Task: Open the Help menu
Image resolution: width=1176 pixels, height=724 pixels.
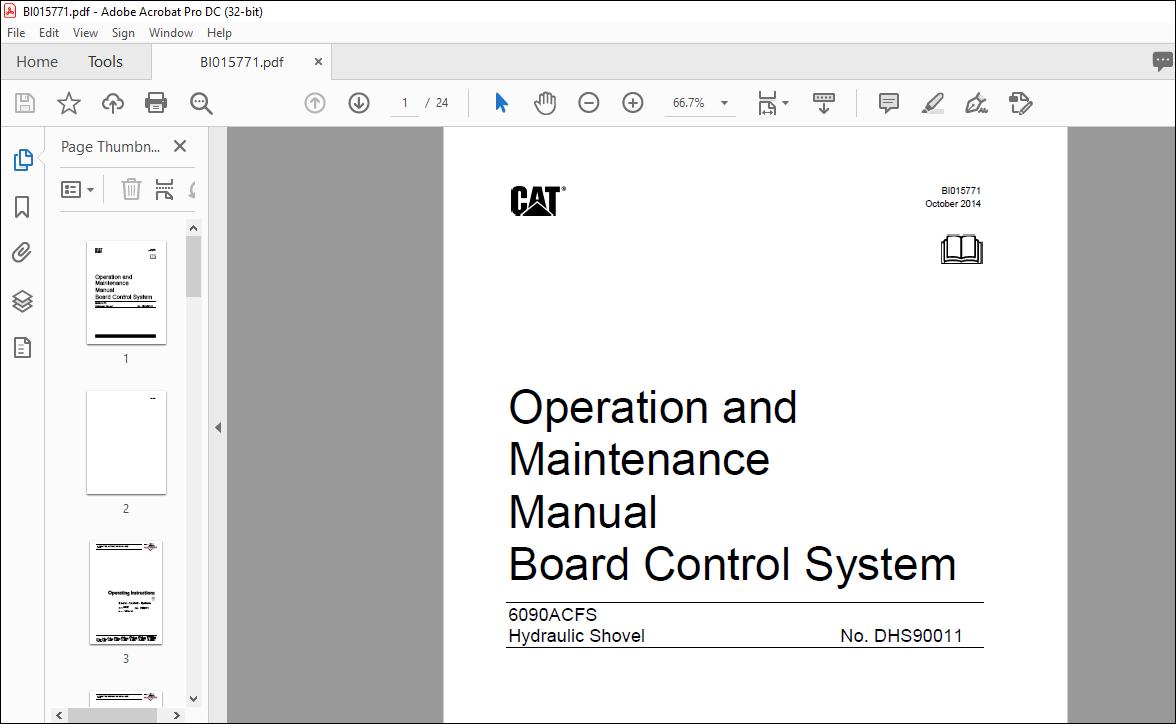Action: 219,33
